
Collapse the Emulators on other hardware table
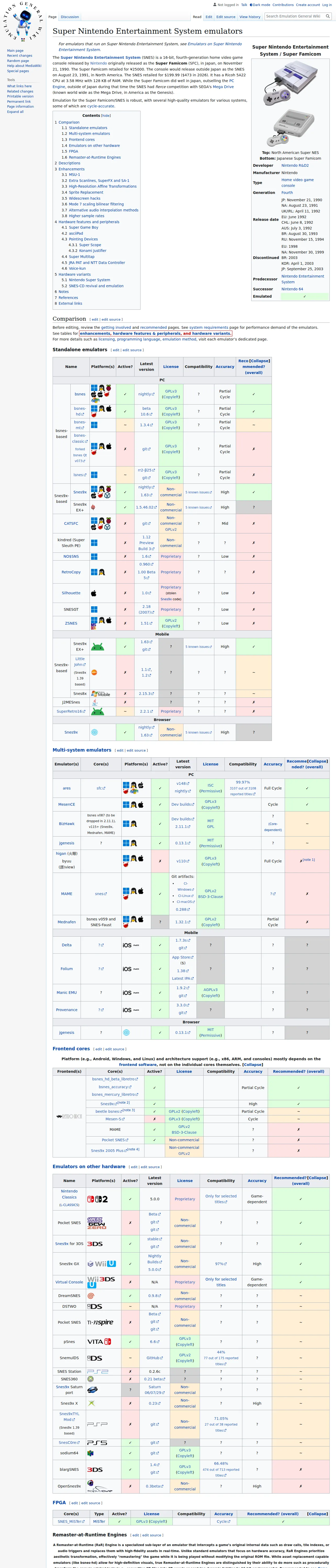click(x=317, y=1178)
